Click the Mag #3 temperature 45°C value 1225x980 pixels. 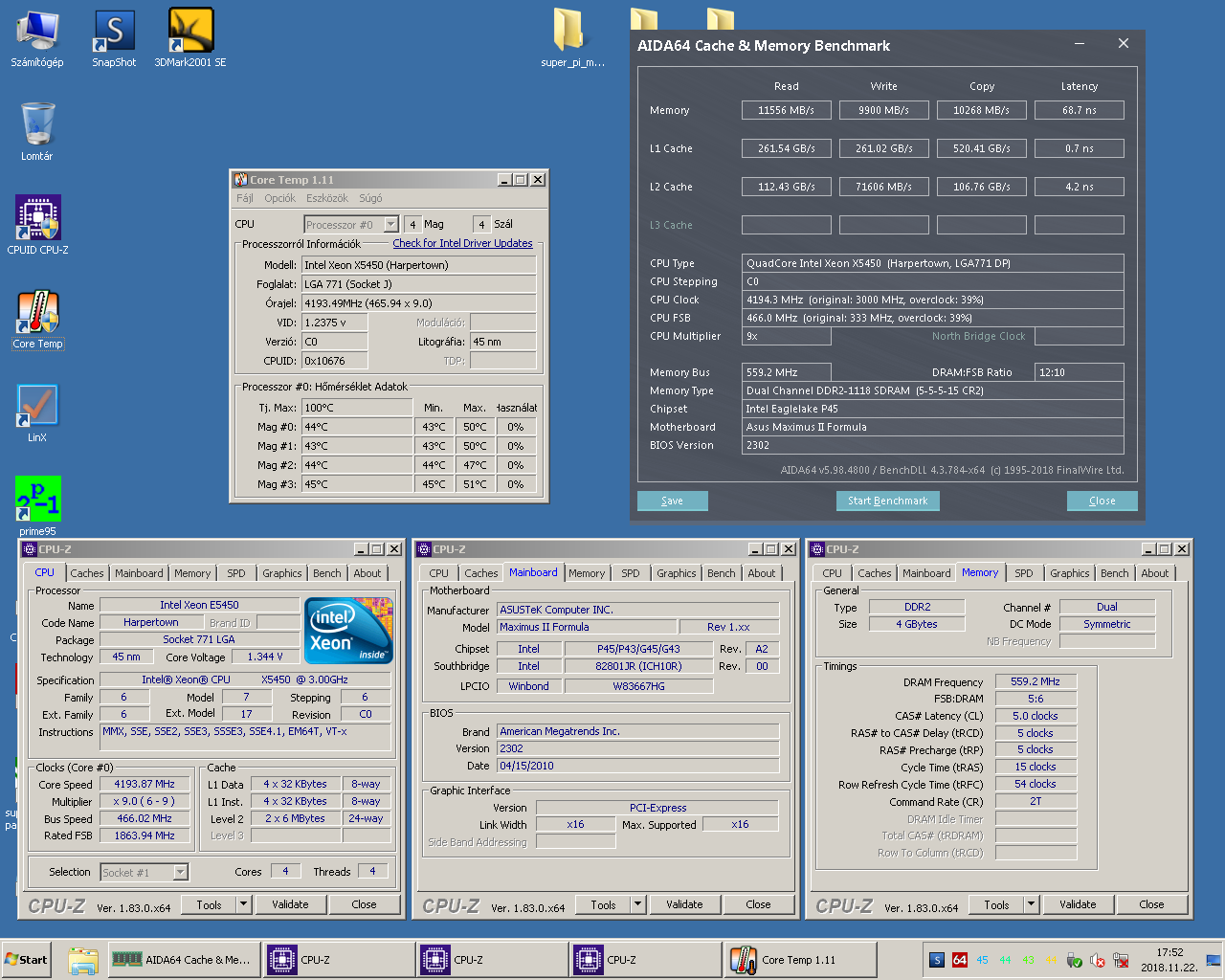pyautogui.click(x=357, y=484)
